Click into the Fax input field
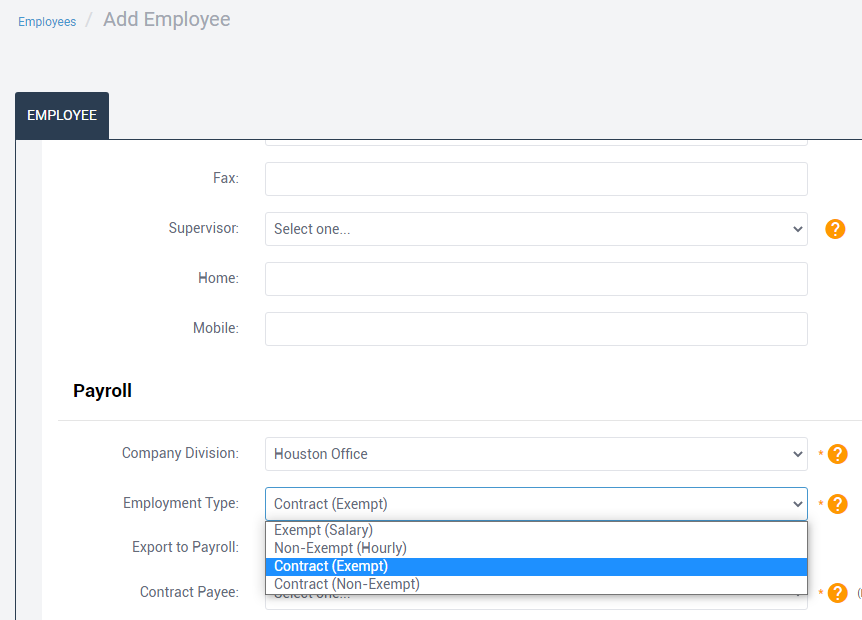The width and height of the screenshot is (862, 620). tap(535, 179)
